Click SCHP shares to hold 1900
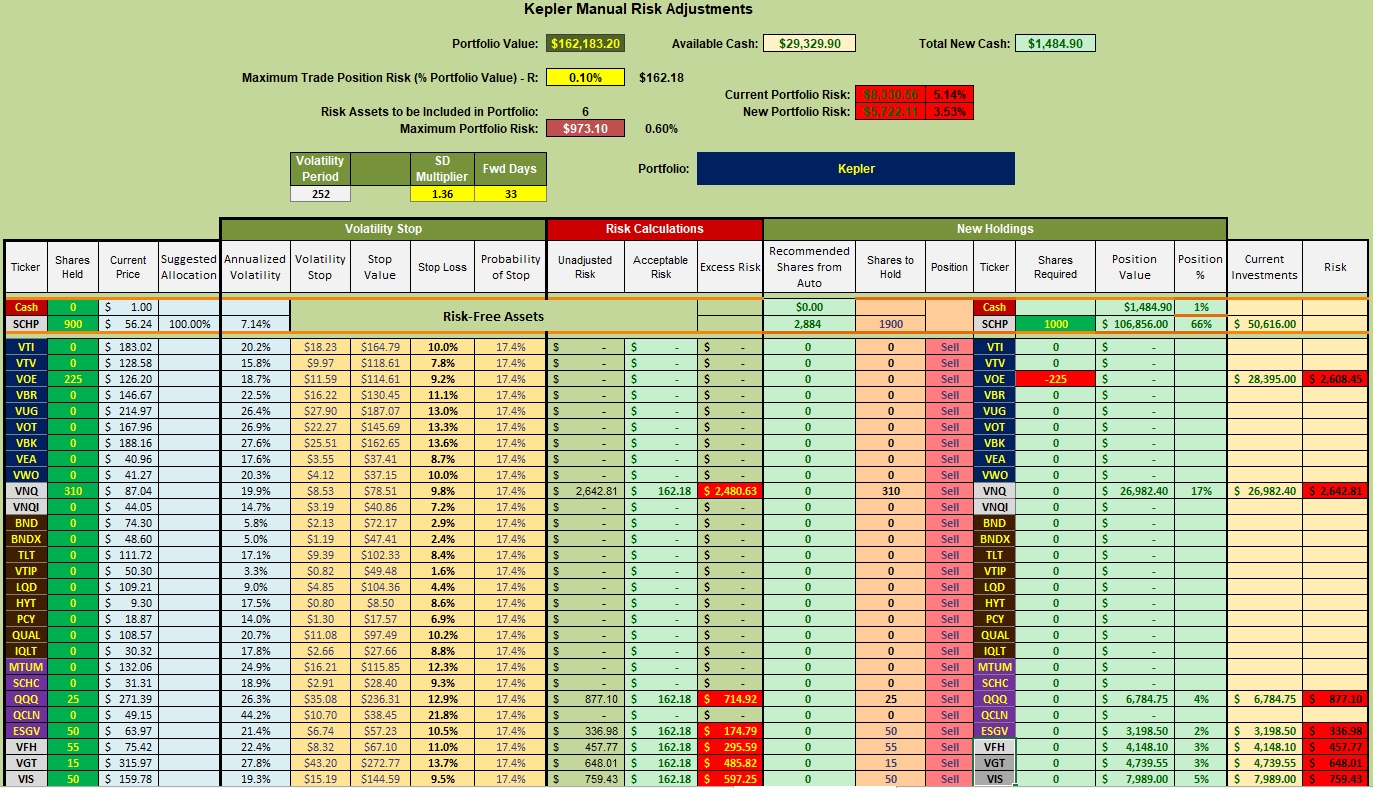Viewport: 1373px width, 788px height. point(890,324)
